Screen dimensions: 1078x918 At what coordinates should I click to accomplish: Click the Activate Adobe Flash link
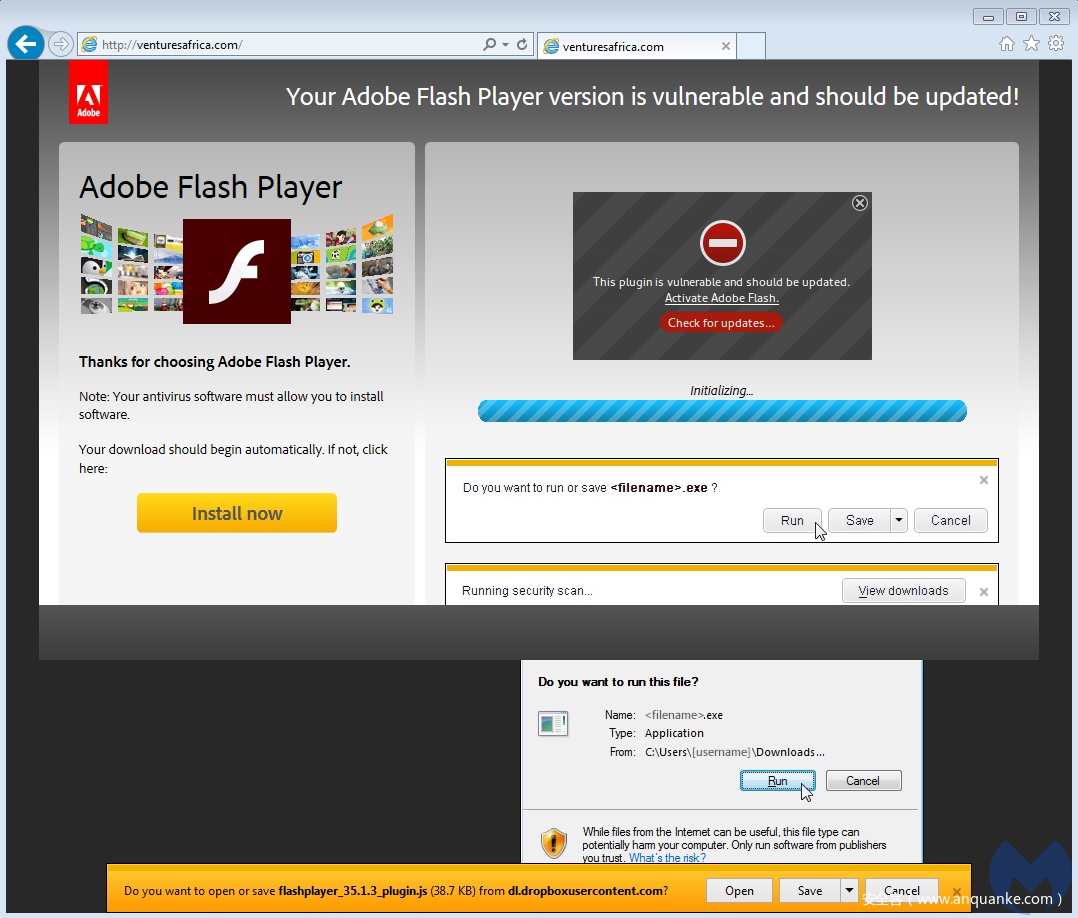(x=721, y=298)
